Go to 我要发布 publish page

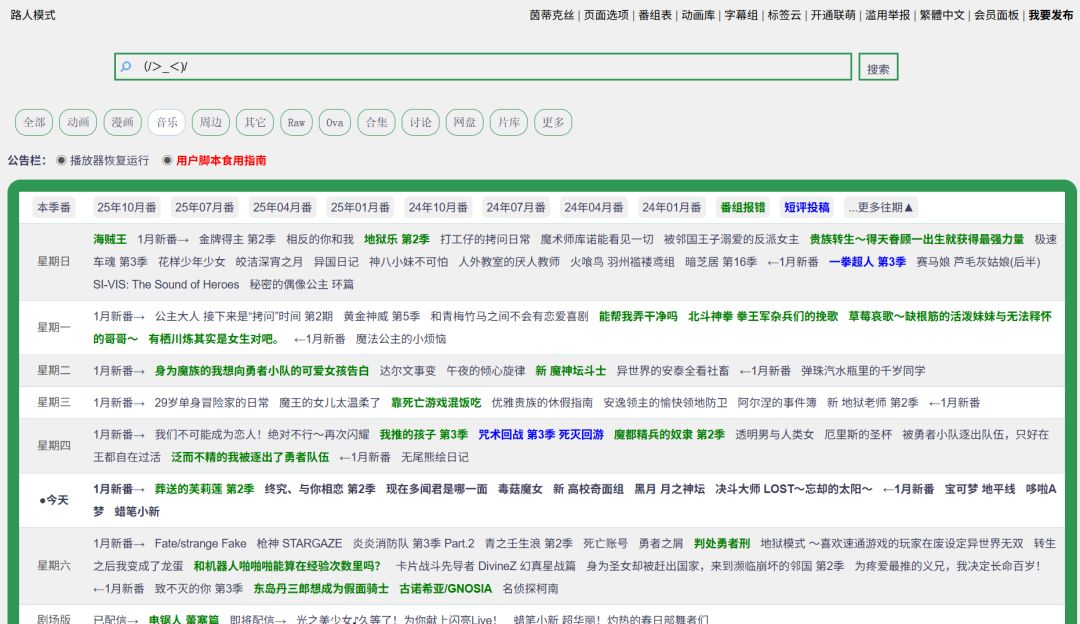pos(1050,15)
